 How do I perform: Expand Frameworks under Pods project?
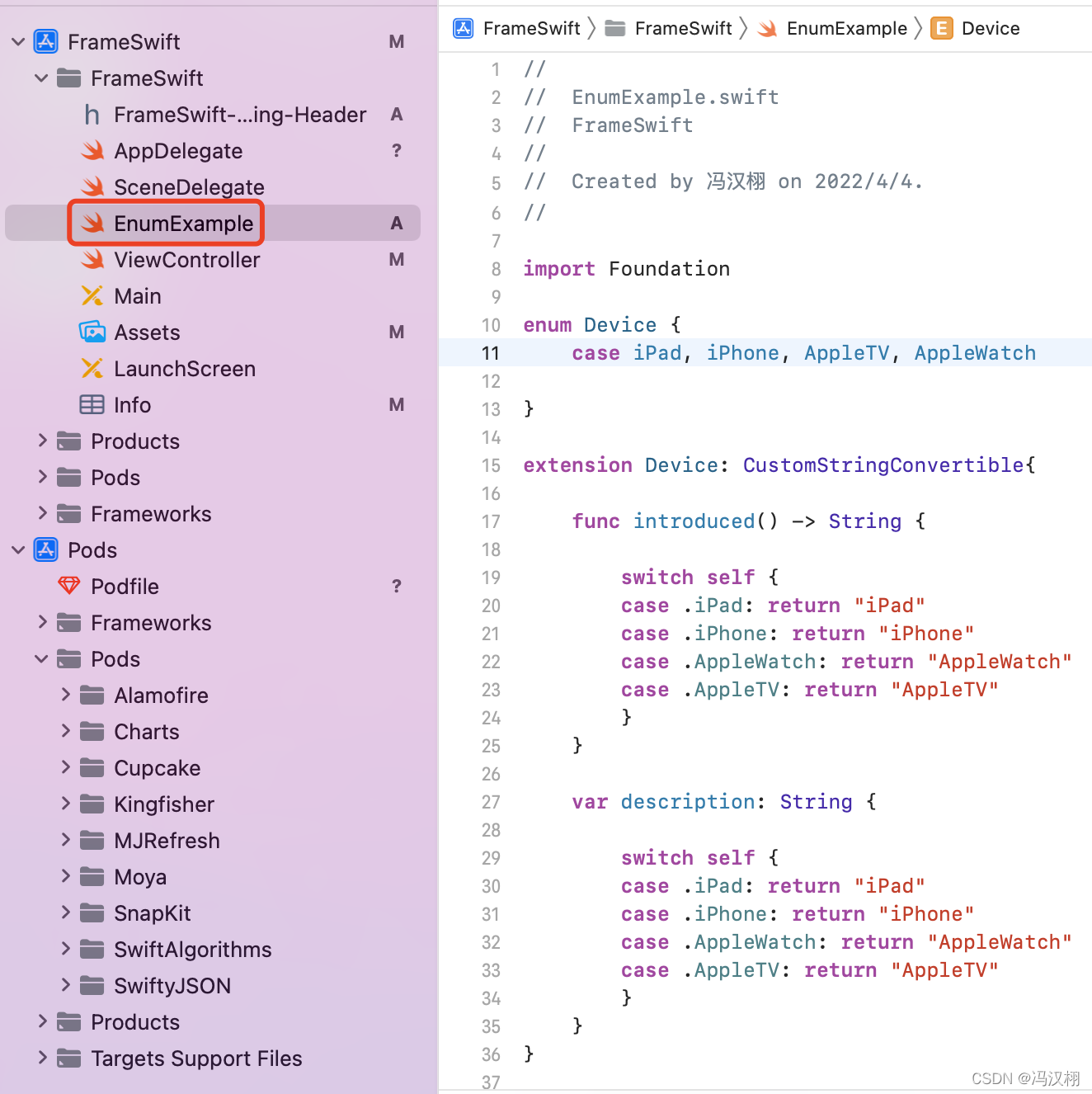point(42,622)
